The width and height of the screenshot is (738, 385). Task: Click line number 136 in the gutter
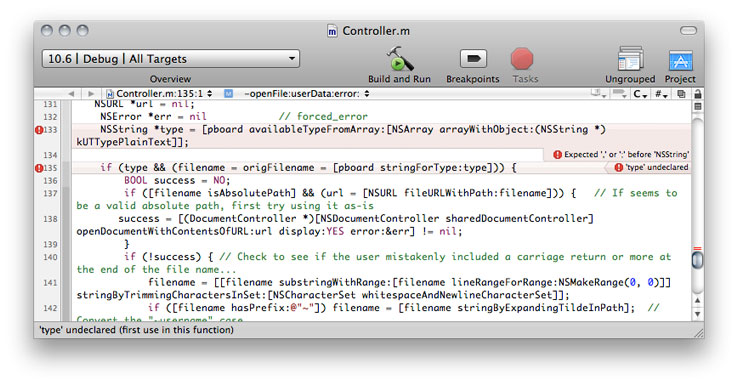click(x=50, y=181)
